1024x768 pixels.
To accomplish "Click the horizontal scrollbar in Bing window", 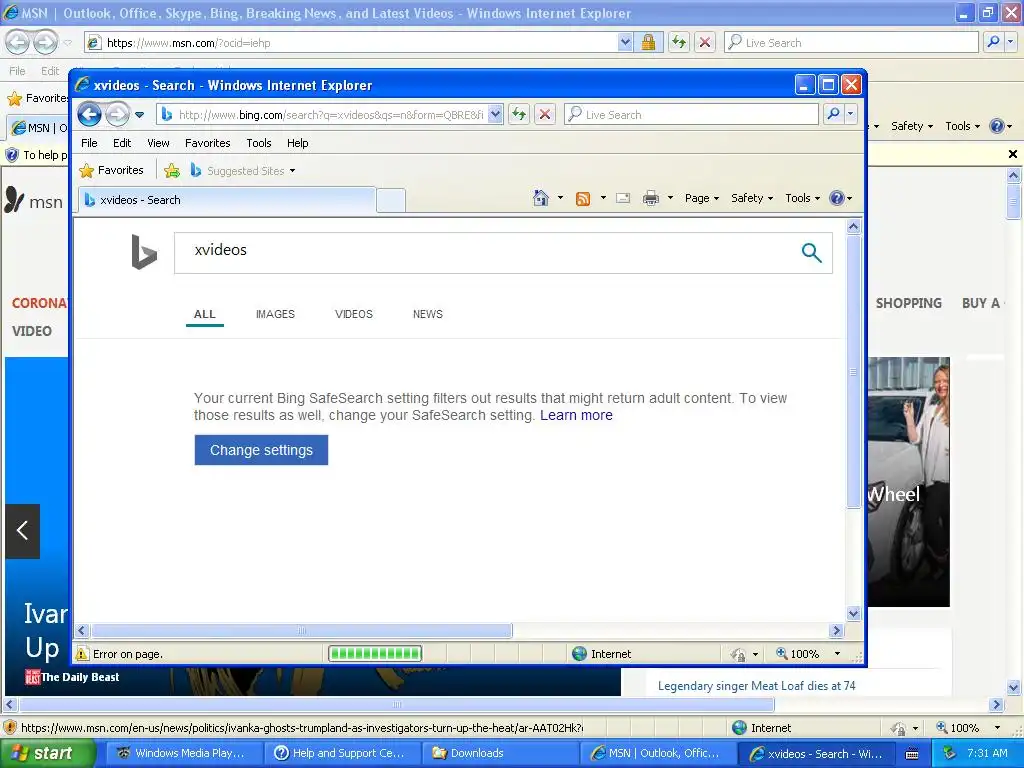I will (301, 631).
